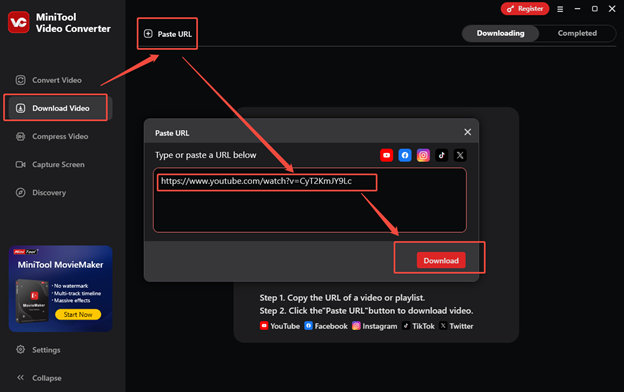Click the Convert Video label
The image size is (624, 392).
[57, 80]
